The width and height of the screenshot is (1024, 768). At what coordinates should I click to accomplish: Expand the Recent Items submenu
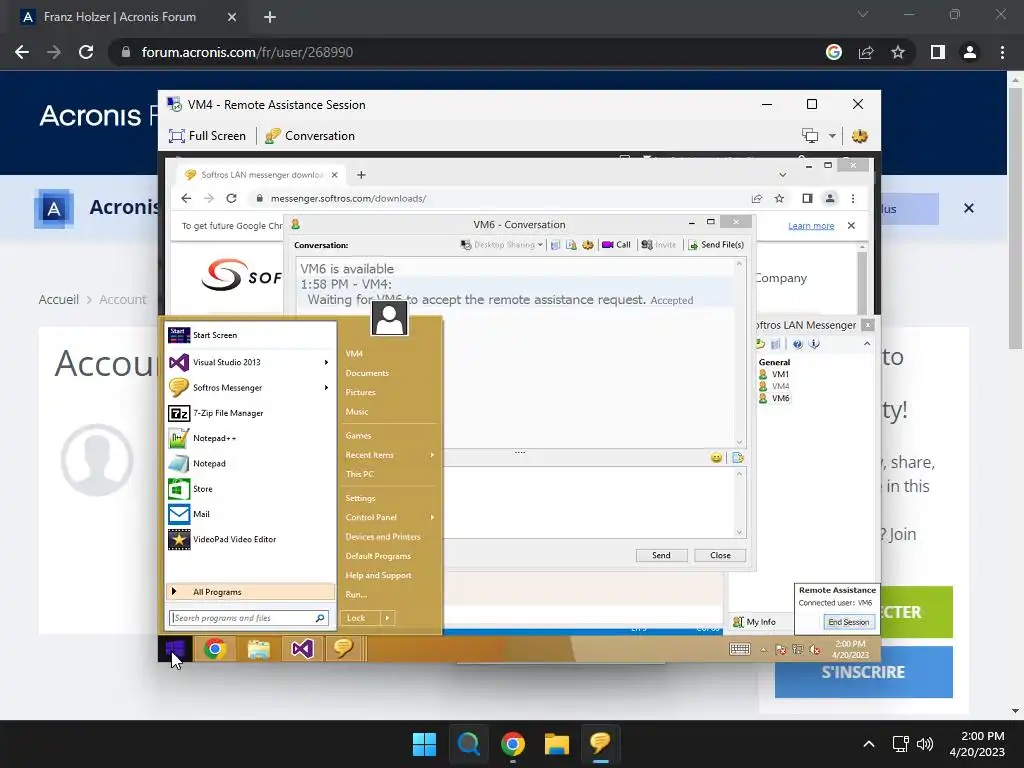click(x=389, y=455)
